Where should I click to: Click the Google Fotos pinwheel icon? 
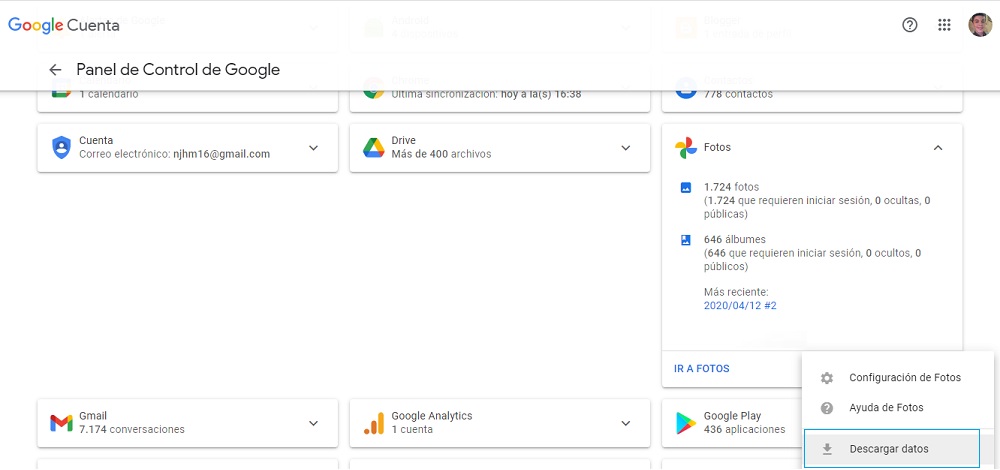tap(686, 148)
